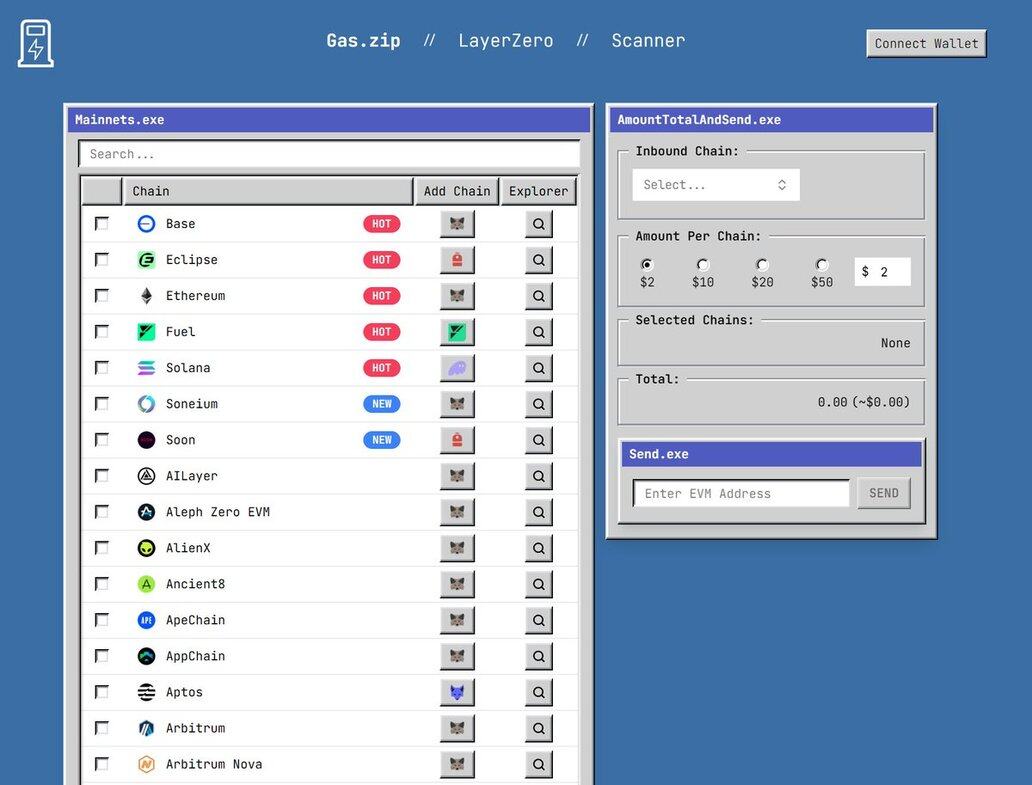Open explorer for Aleph Zero EVM
Image resolution: width=1032 pixels, height=785 pixels.
pyautogui.click(x=538, y=512)
